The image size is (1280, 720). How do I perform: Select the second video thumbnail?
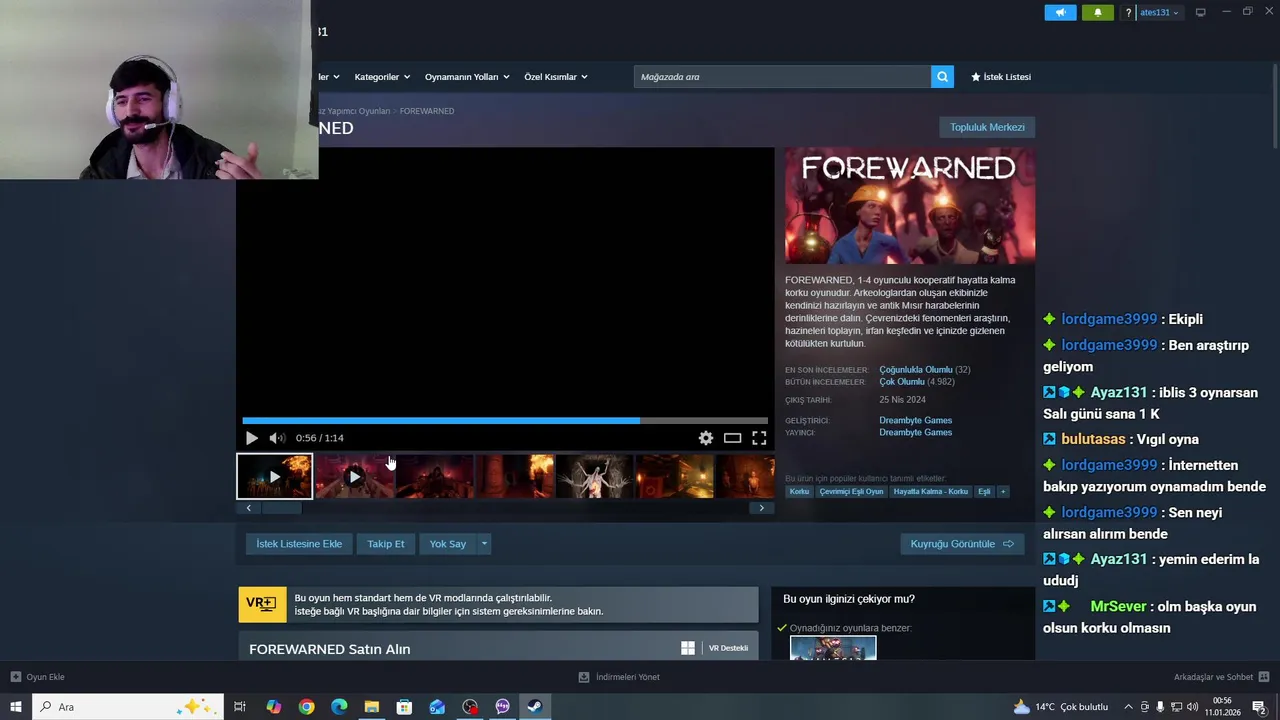(x=354, y=476)
